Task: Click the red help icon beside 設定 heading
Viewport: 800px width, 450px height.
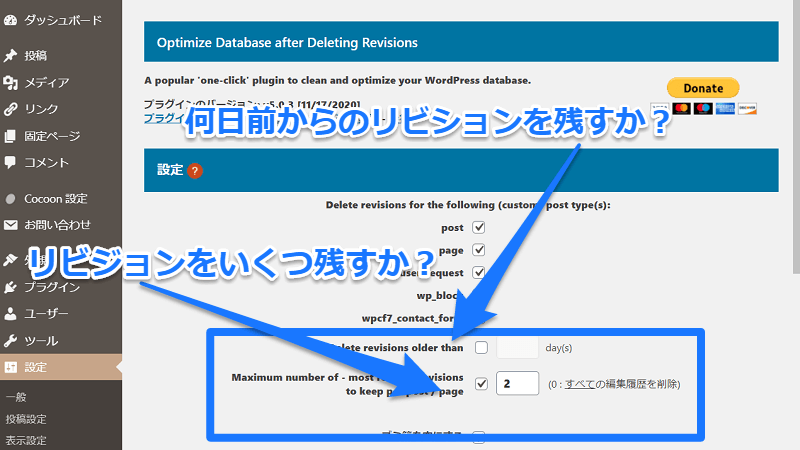Action: coord(195,171)
